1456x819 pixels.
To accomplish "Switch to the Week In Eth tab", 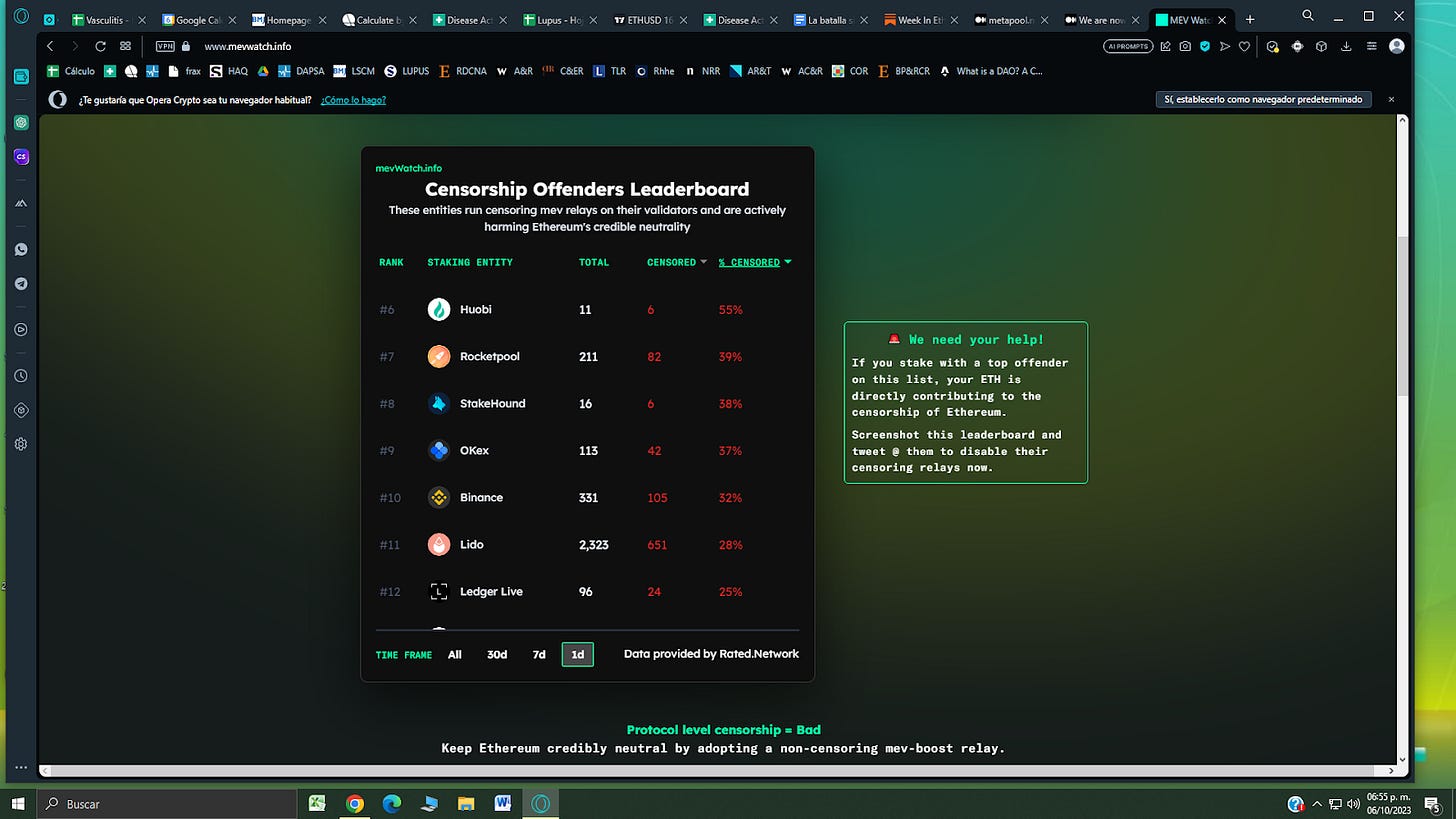I will pos(919,20).
